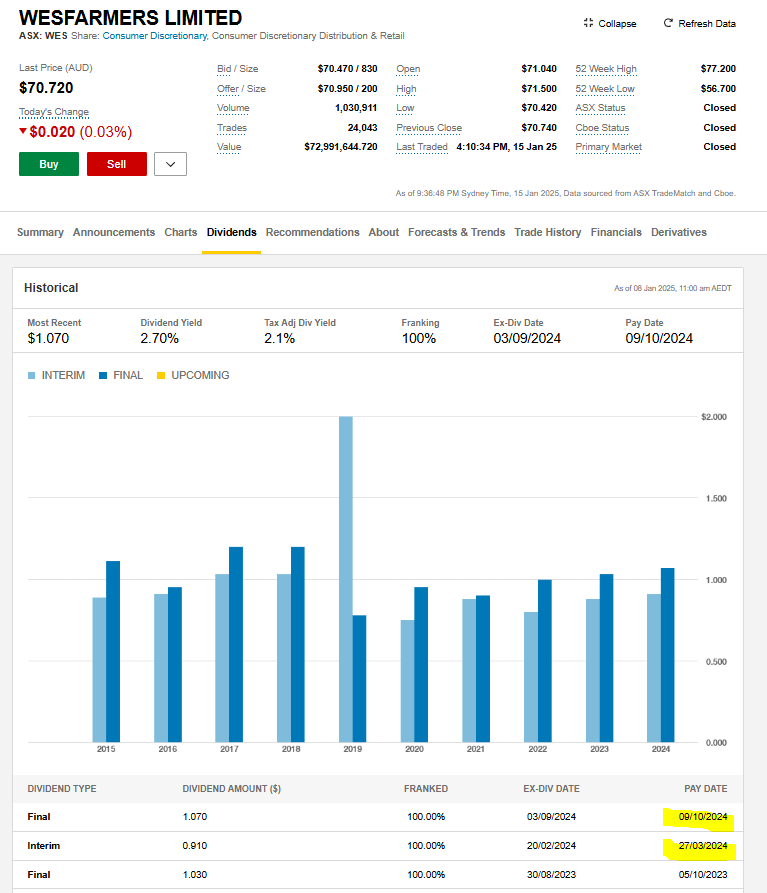Click the Refresh Data icon
This screenshot has height=893, width=767.
click(668, 23)
